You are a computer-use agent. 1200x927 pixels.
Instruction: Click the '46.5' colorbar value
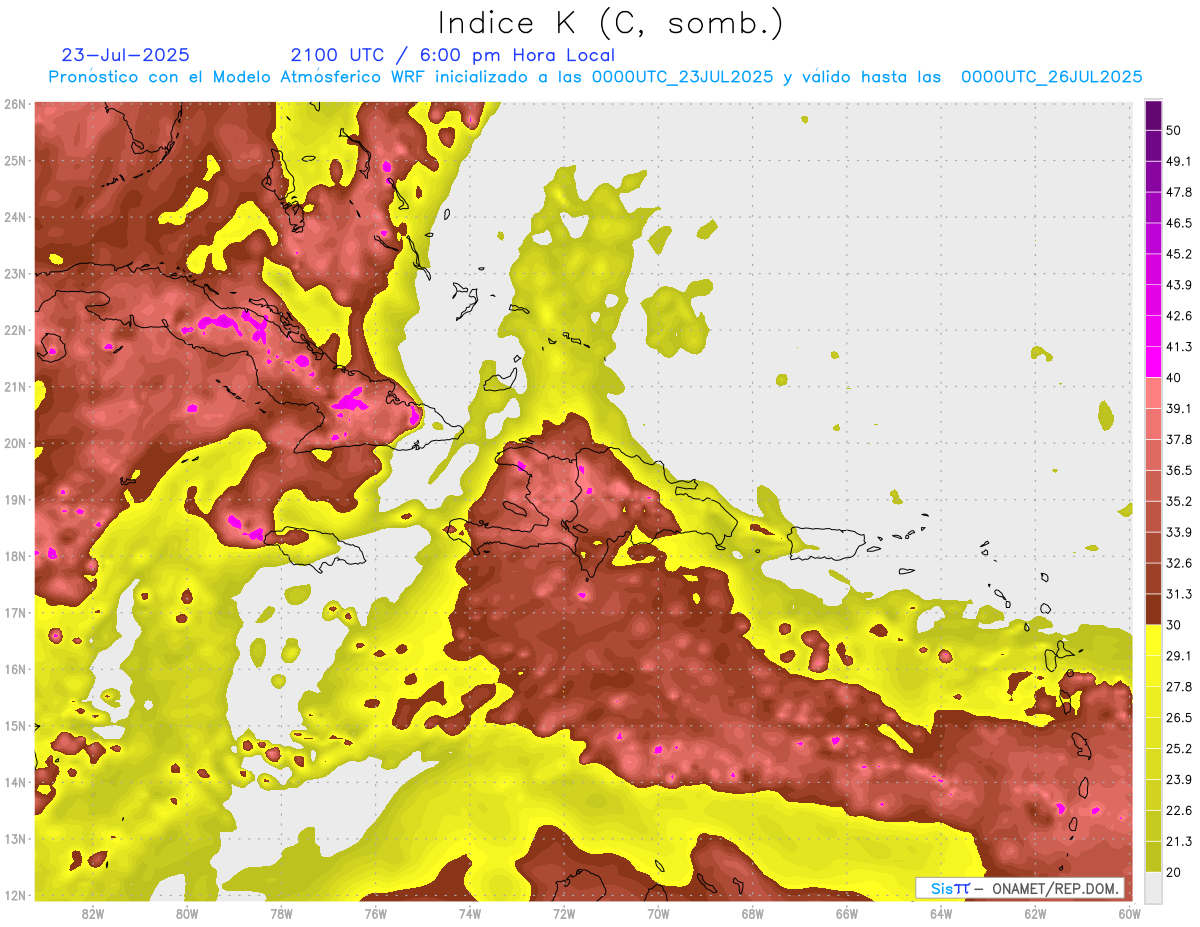1178,223
